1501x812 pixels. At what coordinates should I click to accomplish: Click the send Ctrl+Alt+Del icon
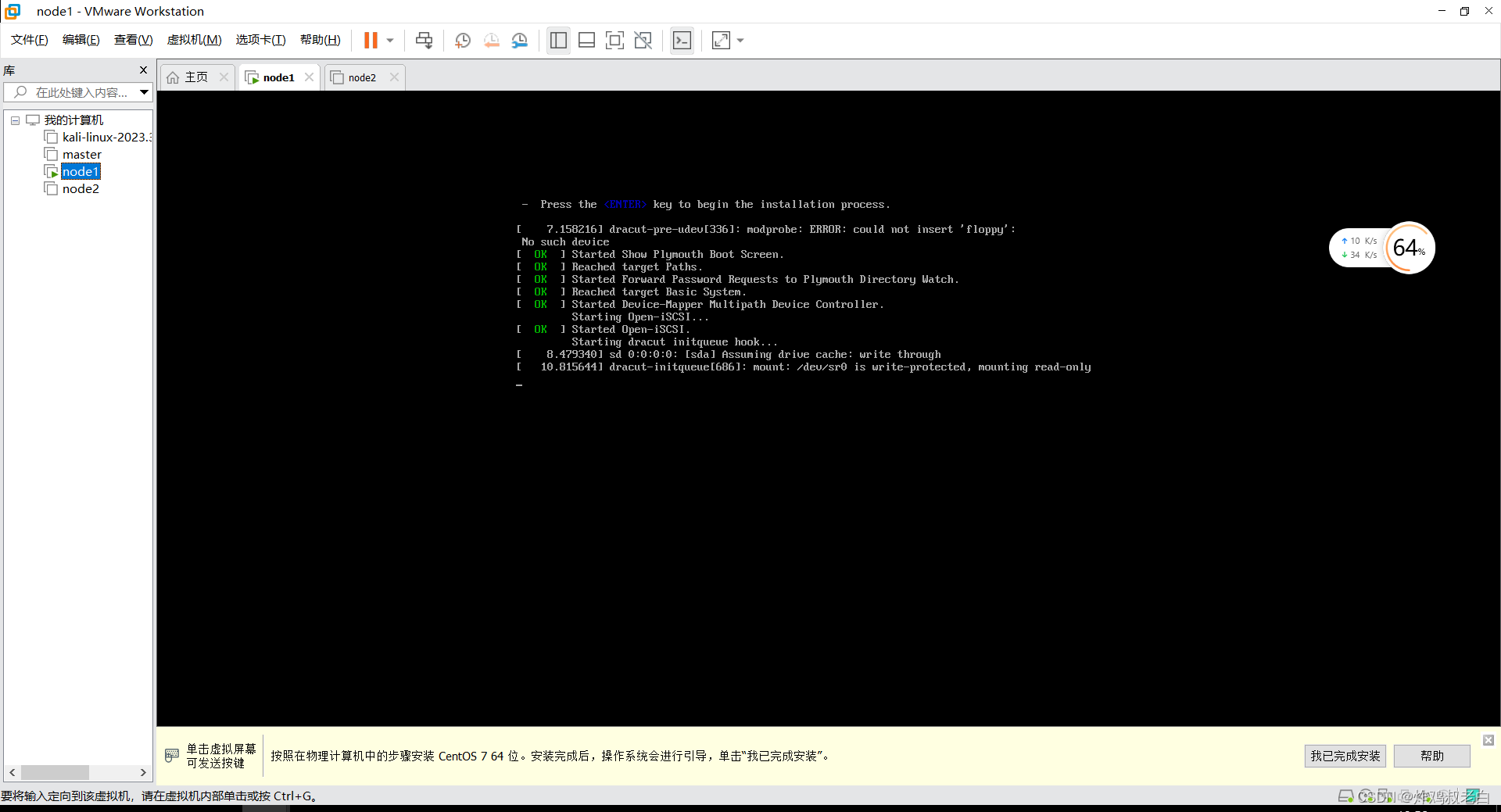click(x=424, y=40)
